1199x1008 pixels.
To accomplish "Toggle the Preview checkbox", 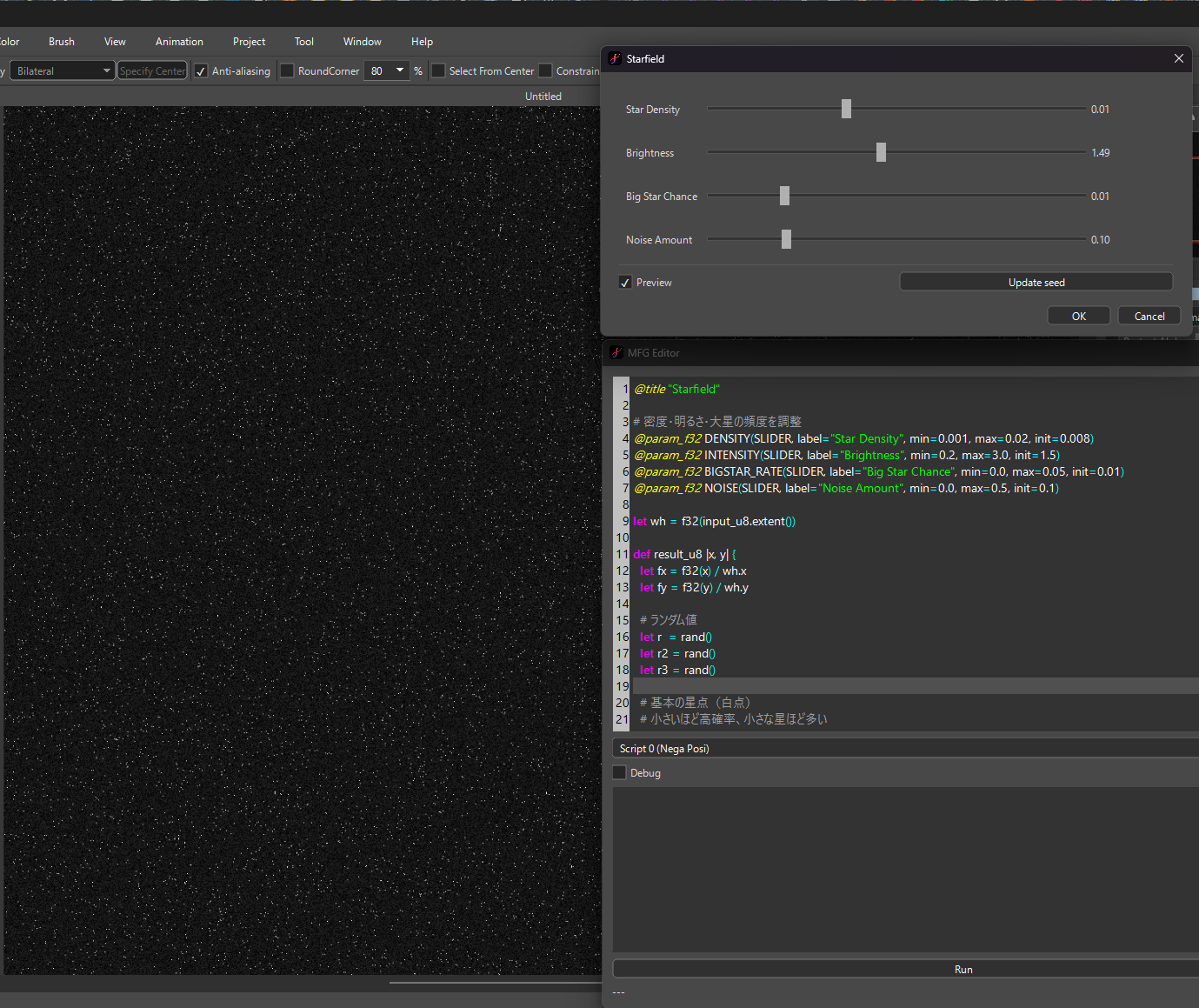I will 625,283.
